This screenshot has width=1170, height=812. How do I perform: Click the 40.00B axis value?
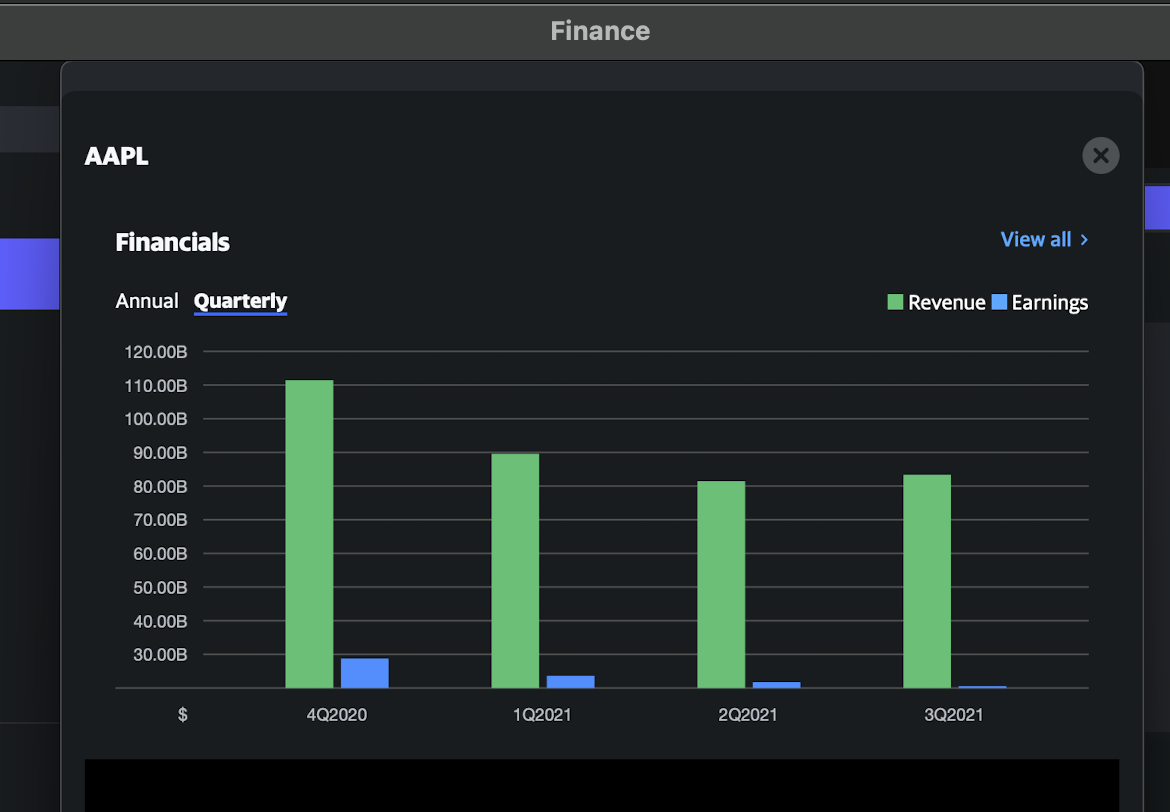[160, 622]
